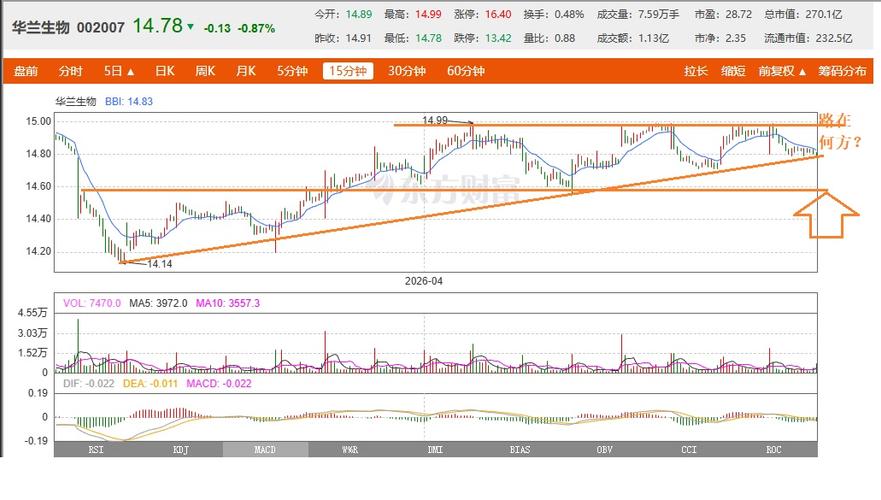Image resolution: width=881 pixels, height=500 pixels.
Task: Click the change percentage -0.87%
Action: [x=256, y=28]
